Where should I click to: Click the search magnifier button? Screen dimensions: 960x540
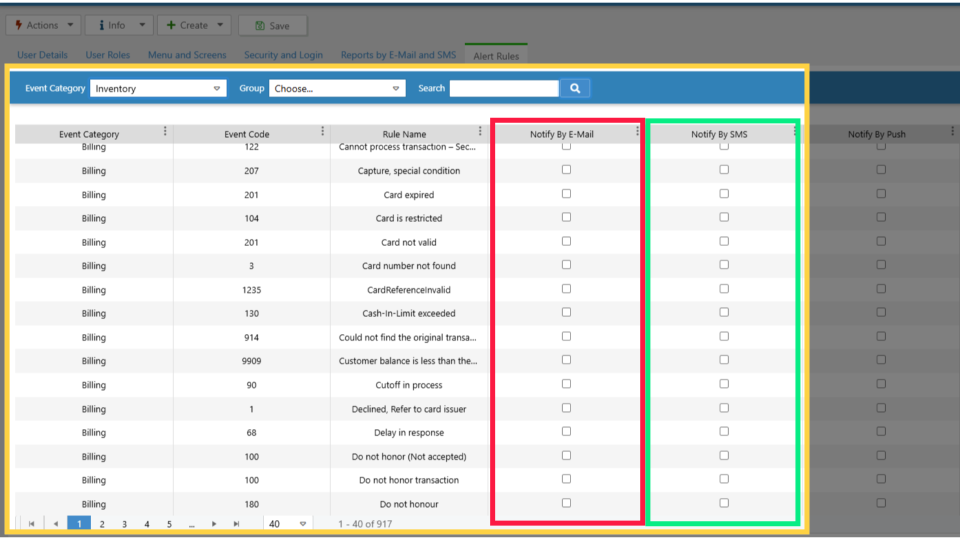pos(575,88)
